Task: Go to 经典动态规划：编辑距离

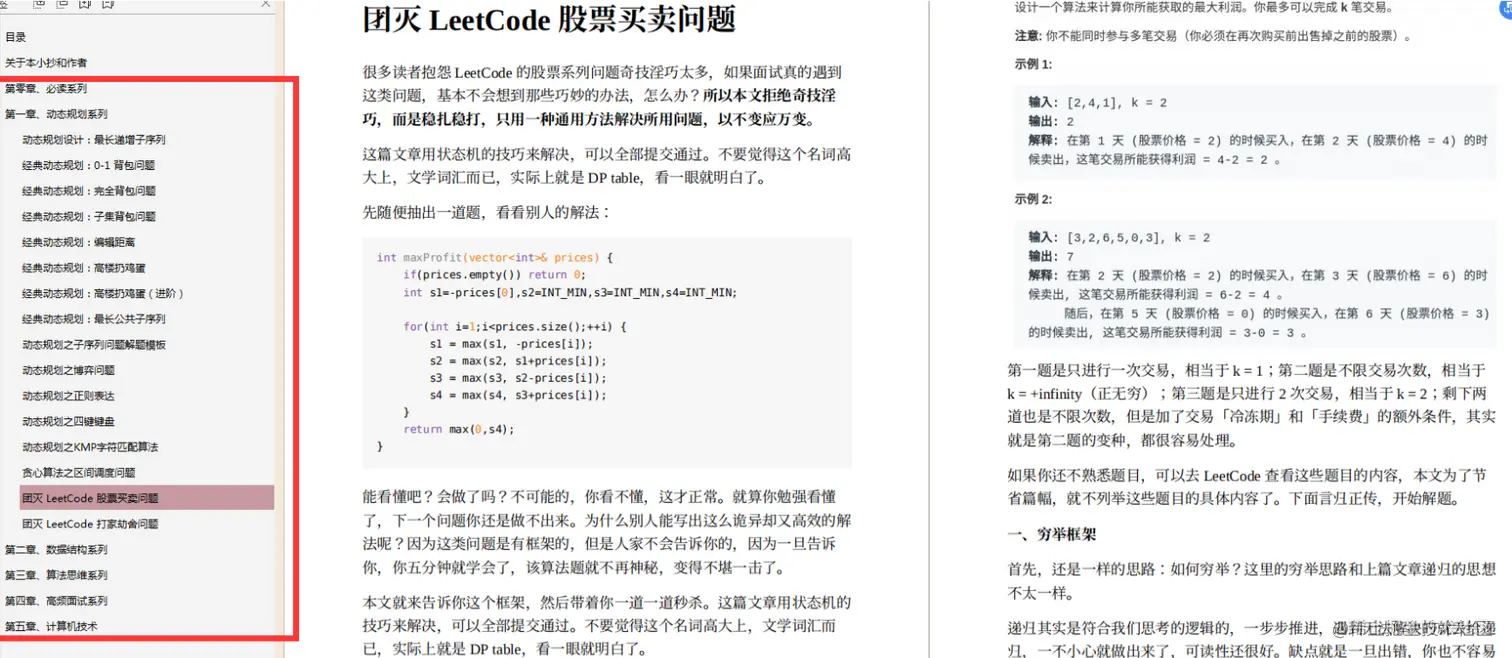Action: 79,242
